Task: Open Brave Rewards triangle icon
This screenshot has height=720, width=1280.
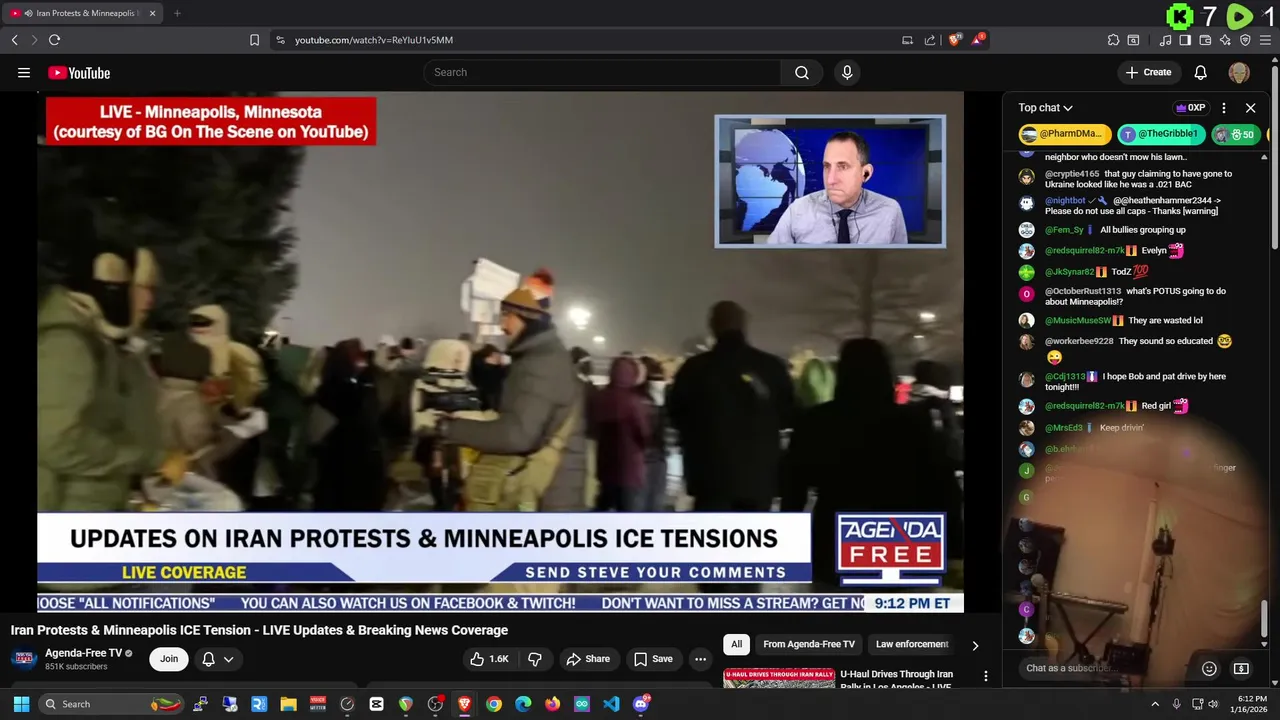Action: [x=977, y=40]
